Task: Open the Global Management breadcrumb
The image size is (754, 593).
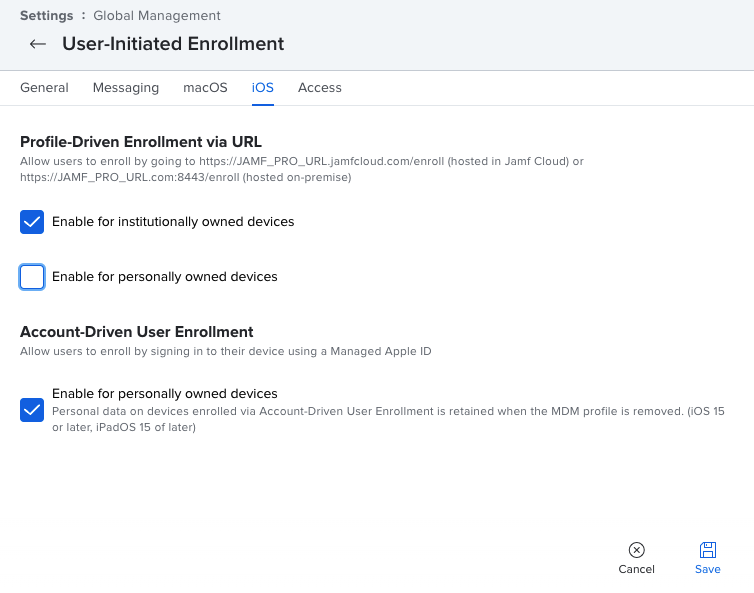Action: coord(157,16)
